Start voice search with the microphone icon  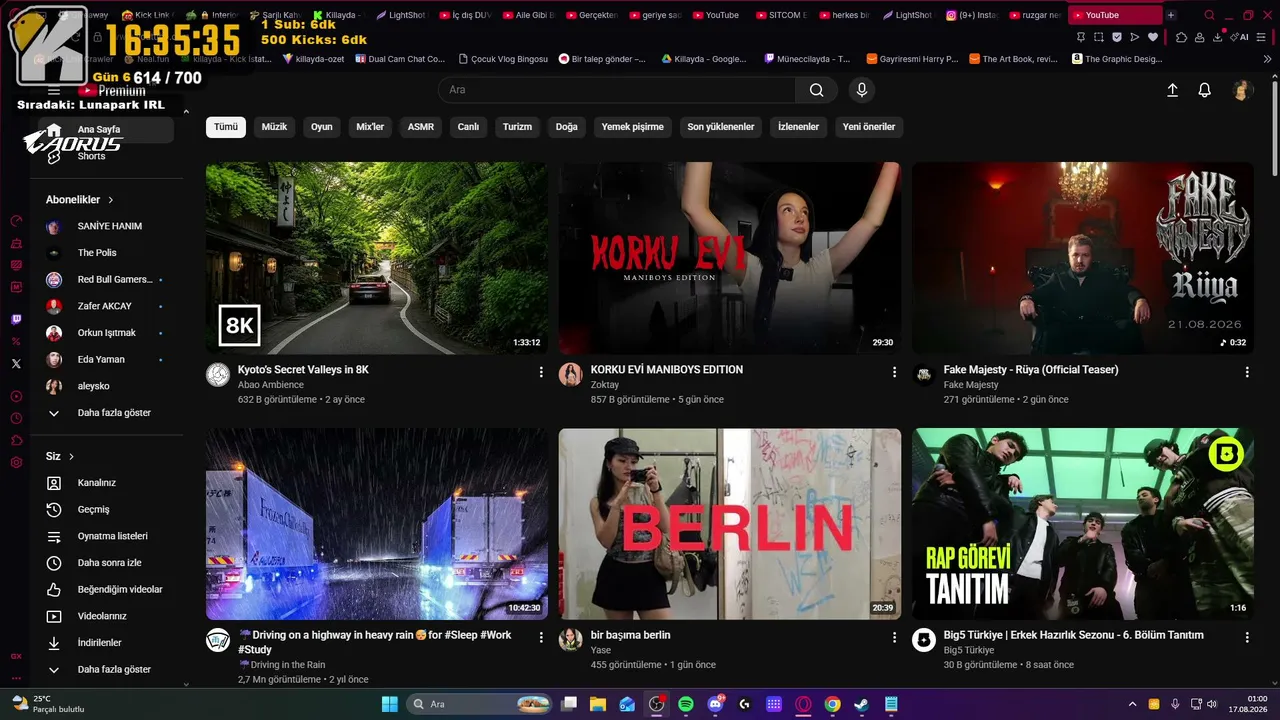[x=862, y=90]
